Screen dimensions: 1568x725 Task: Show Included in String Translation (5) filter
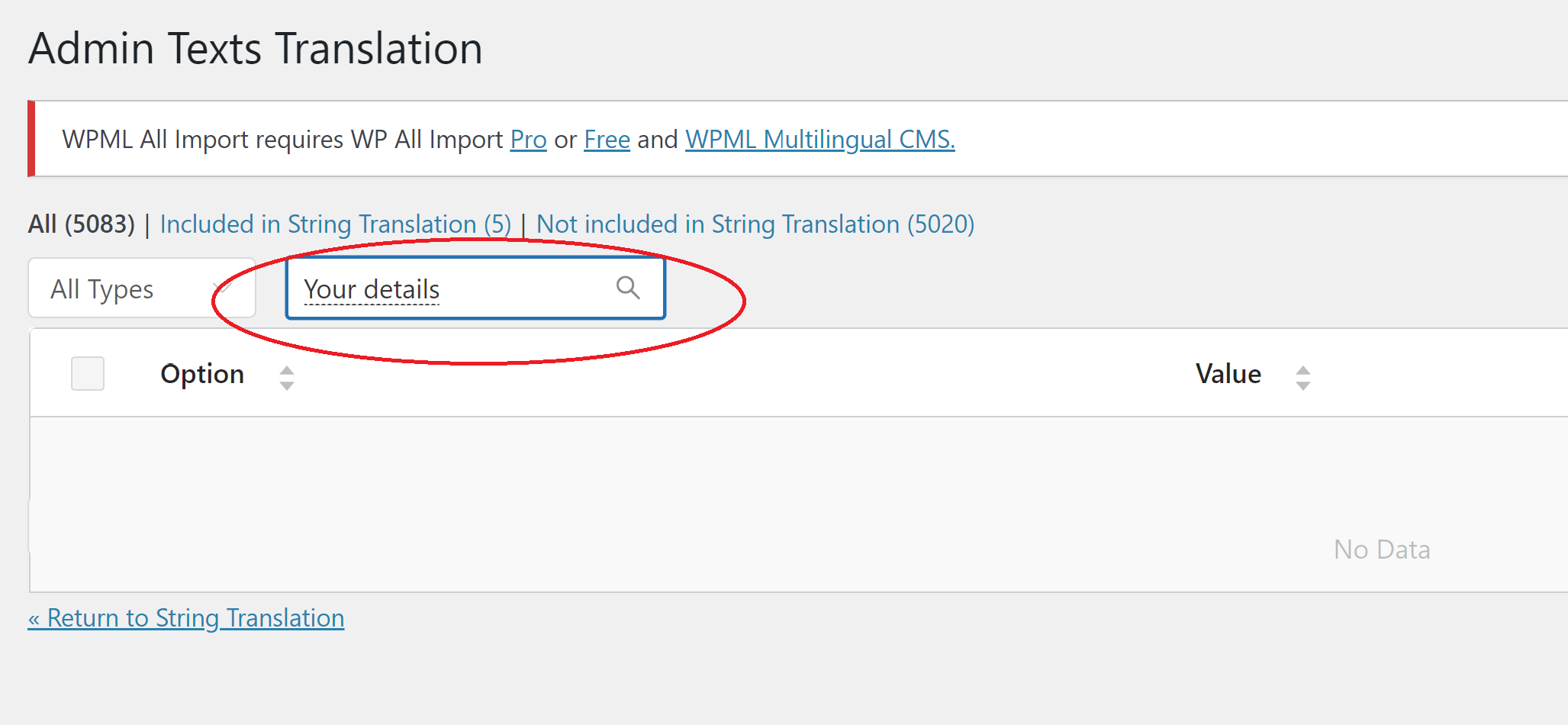(x=336, y=224)
